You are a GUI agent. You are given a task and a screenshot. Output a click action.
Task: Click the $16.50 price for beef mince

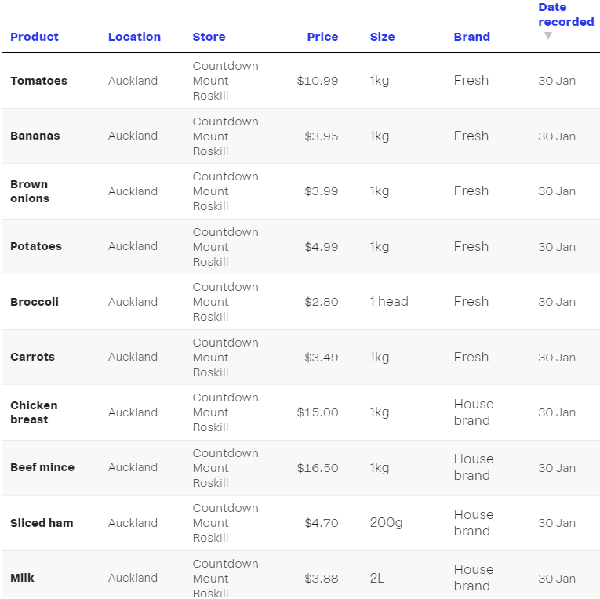pyautogui.click(x=317, y=467)
